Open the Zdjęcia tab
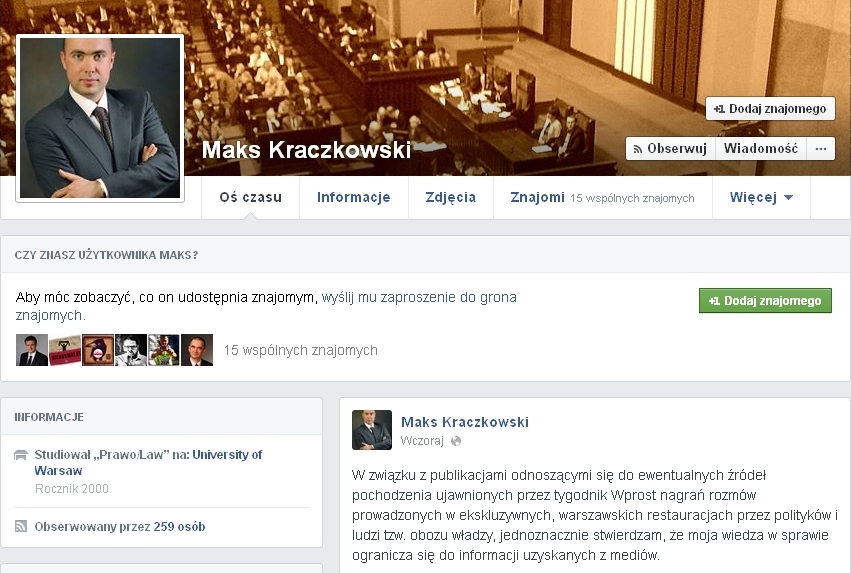 450,198
